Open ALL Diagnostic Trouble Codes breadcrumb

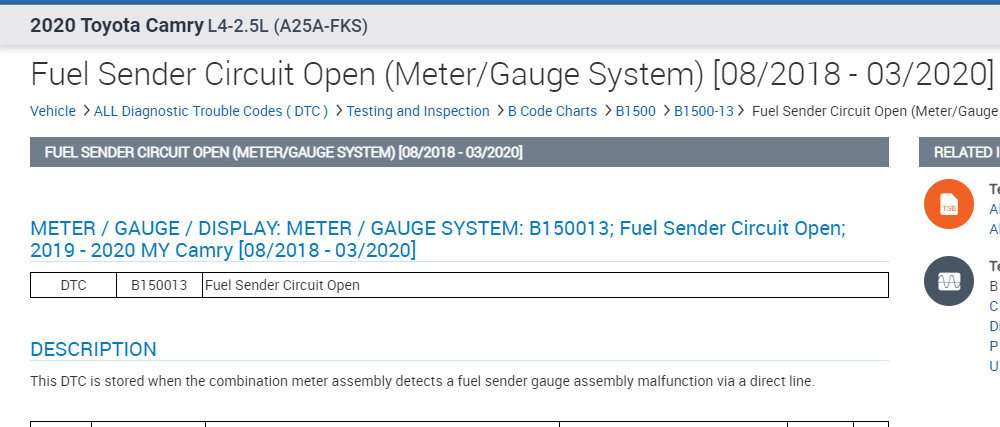coord(210,111)
